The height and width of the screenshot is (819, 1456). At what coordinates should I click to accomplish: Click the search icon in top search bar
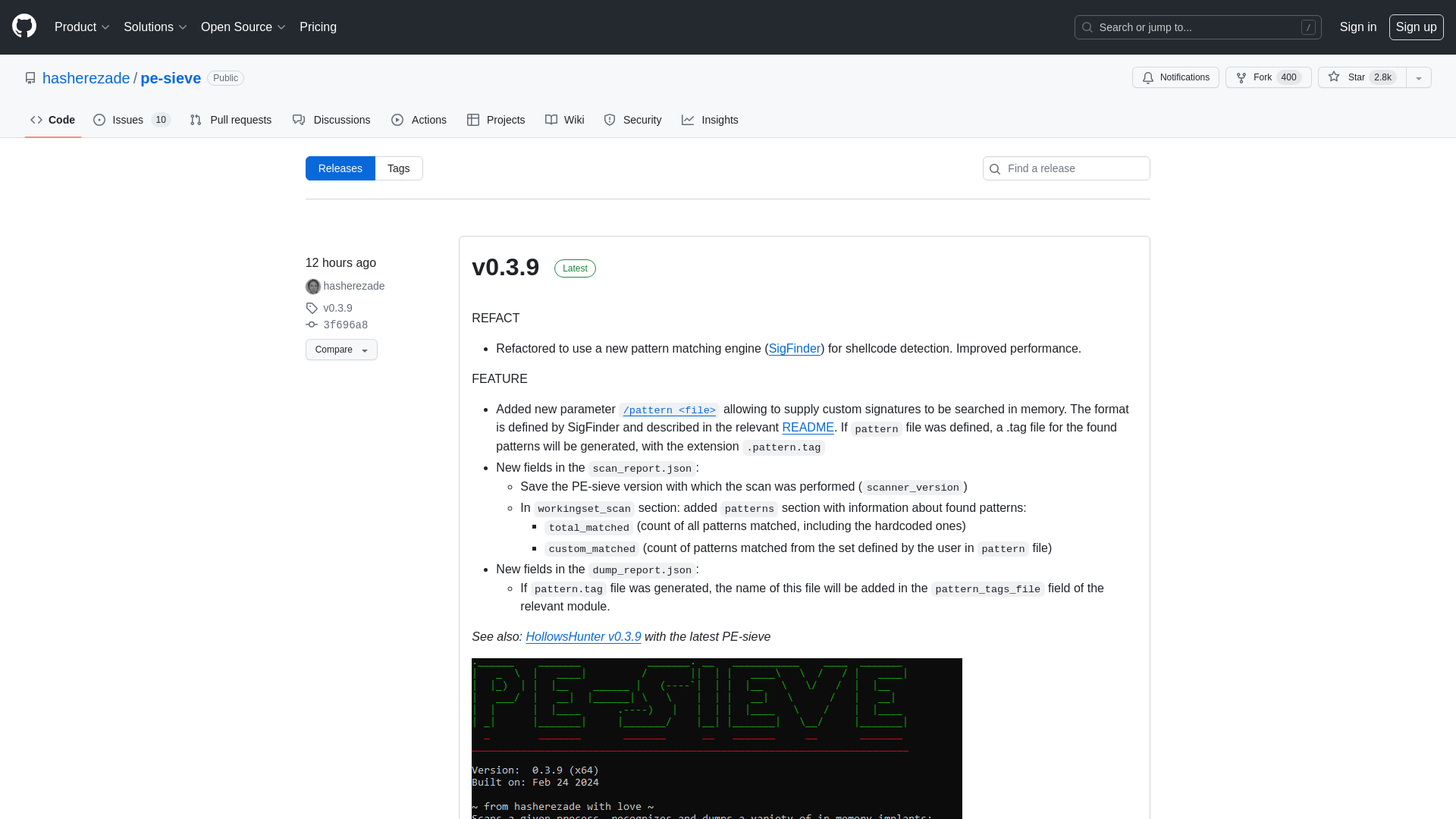[x=1087, y=27]
